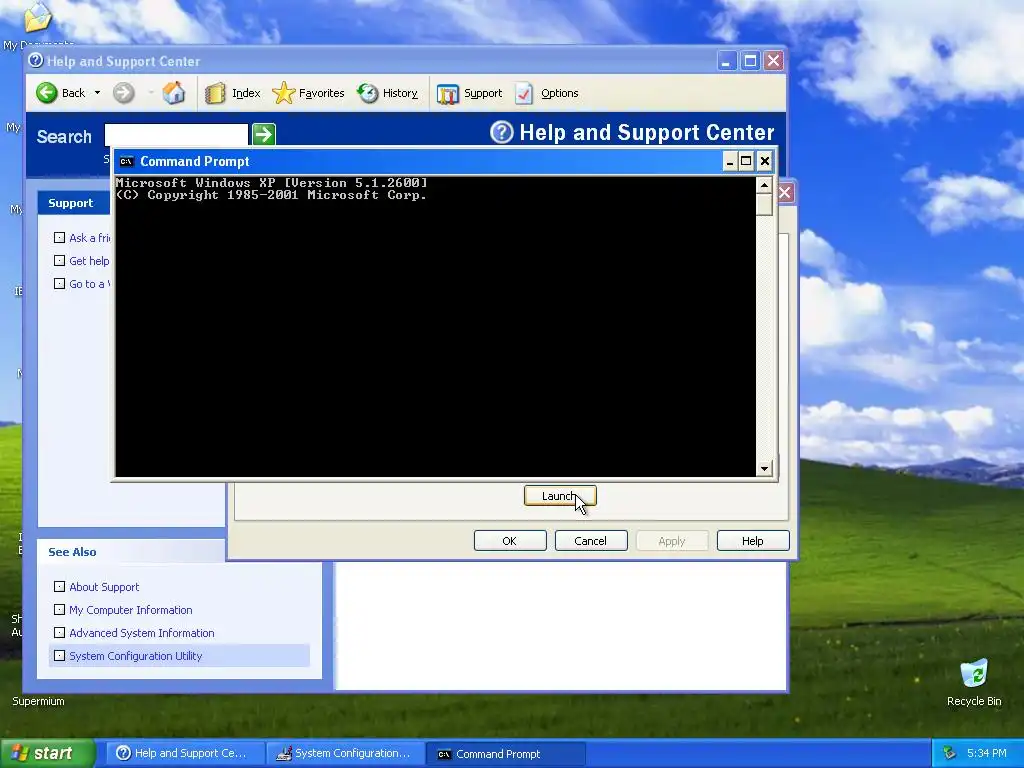The height and width of the screenshot is (768, 1024).
Task: Minimize the Help and Support Center window
Action: 726,61
